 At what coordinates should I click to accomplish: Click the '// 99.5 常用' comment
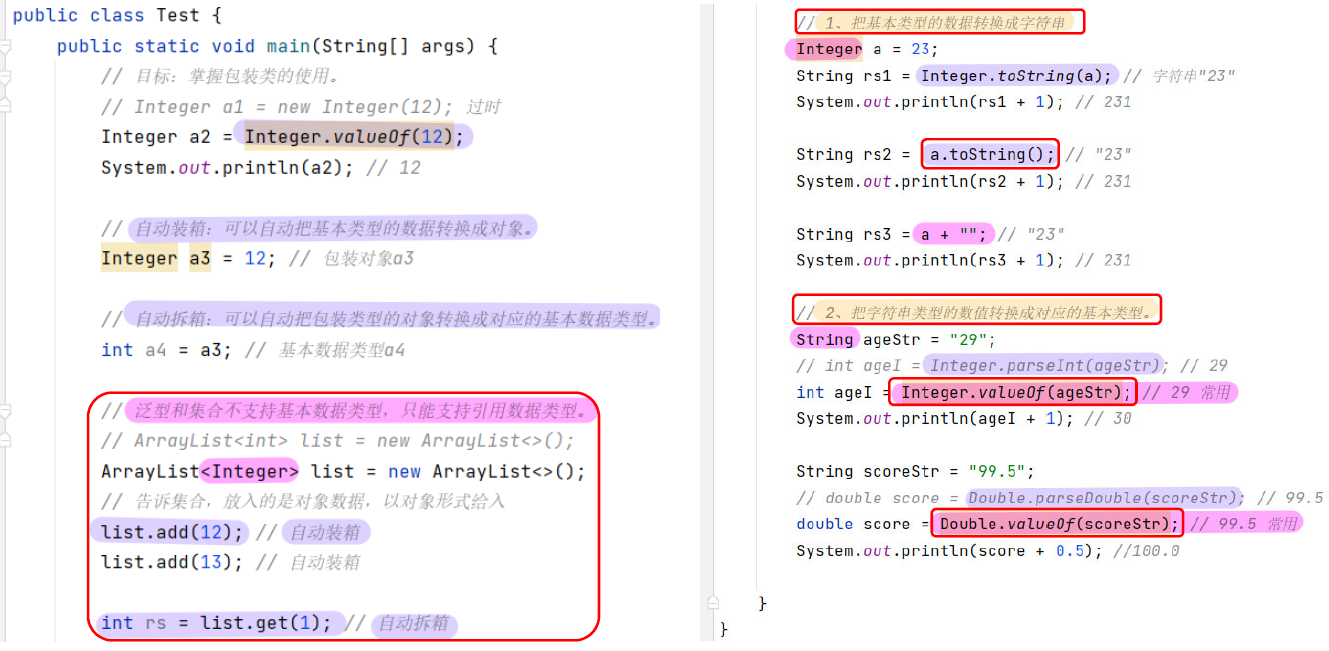tap(1244, 524)
